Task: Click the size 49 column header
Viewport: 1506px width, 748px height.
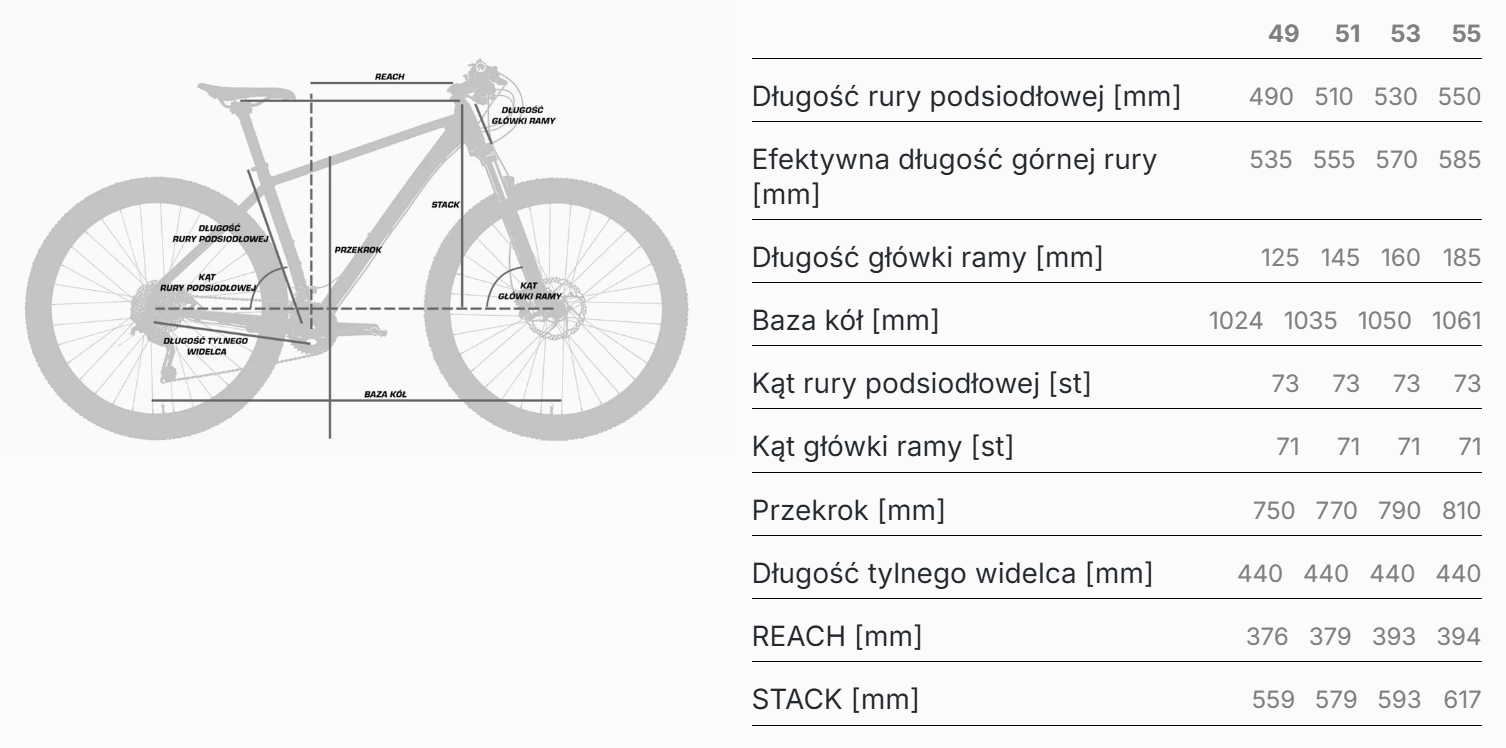Action: [x=1283, y=34]
